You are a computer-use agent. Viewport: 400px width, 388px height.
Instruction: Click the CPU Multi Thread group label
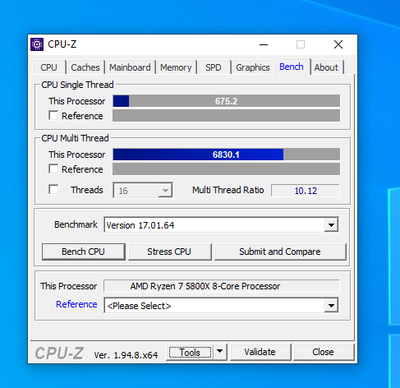pos(75,138)
